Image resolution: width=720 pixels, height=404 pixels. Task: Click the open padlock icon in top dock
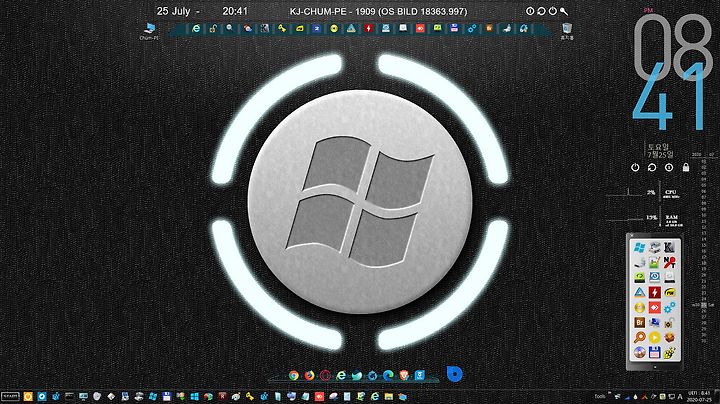coord(213,28)
